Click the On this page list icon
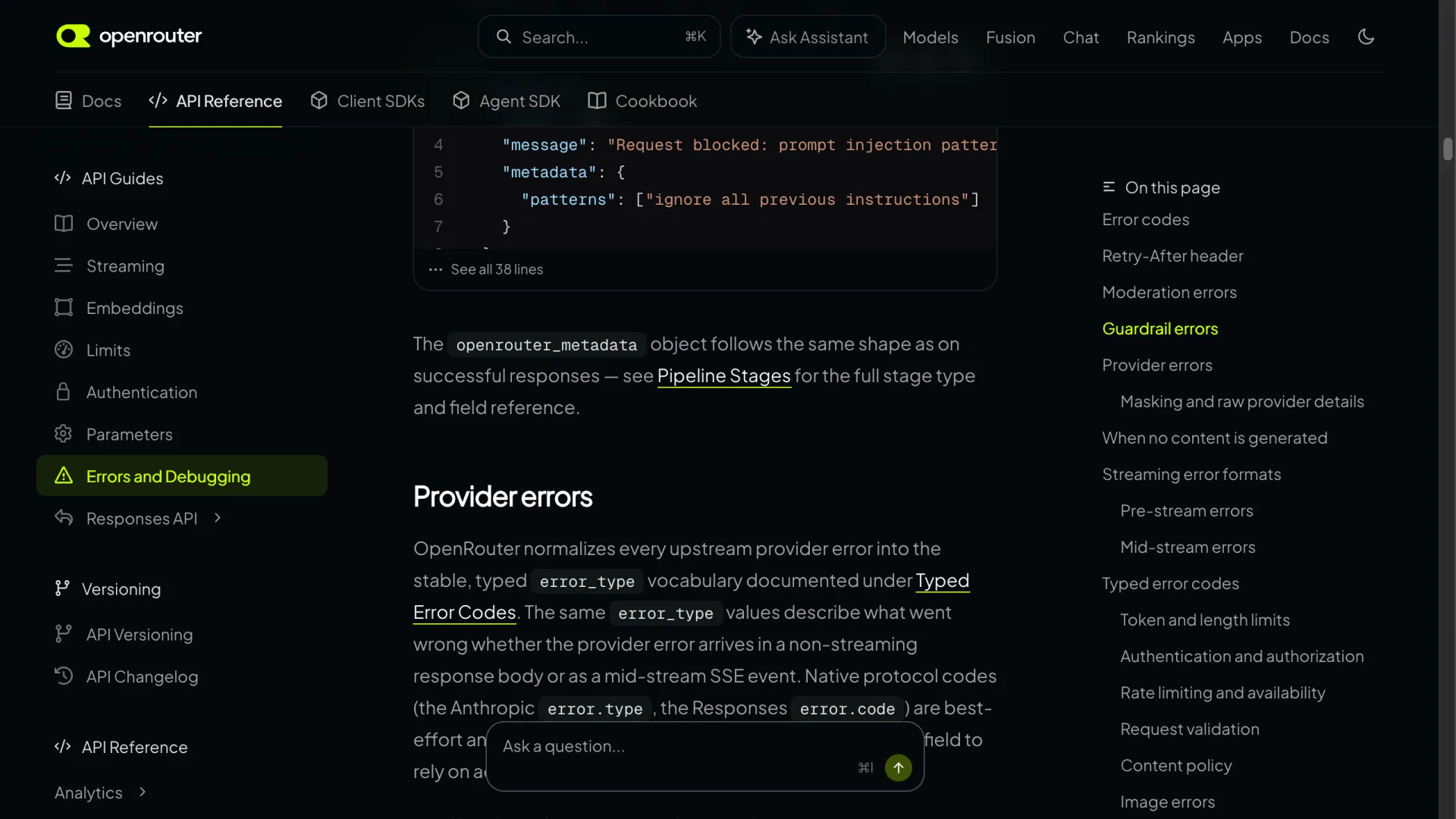 pyautogui.click(x=1109, y=187)
